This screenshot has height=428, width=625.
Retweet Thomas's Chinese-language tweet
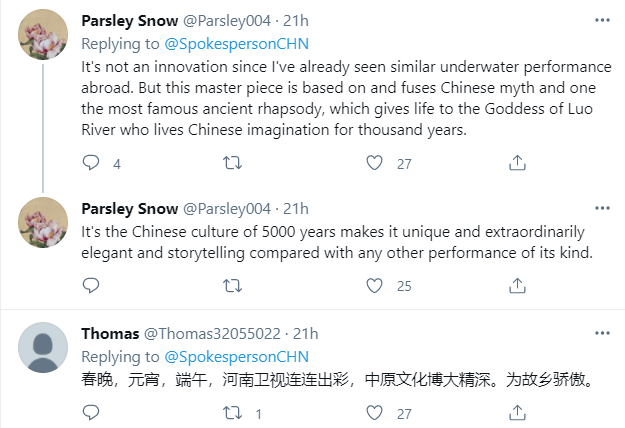232,413
